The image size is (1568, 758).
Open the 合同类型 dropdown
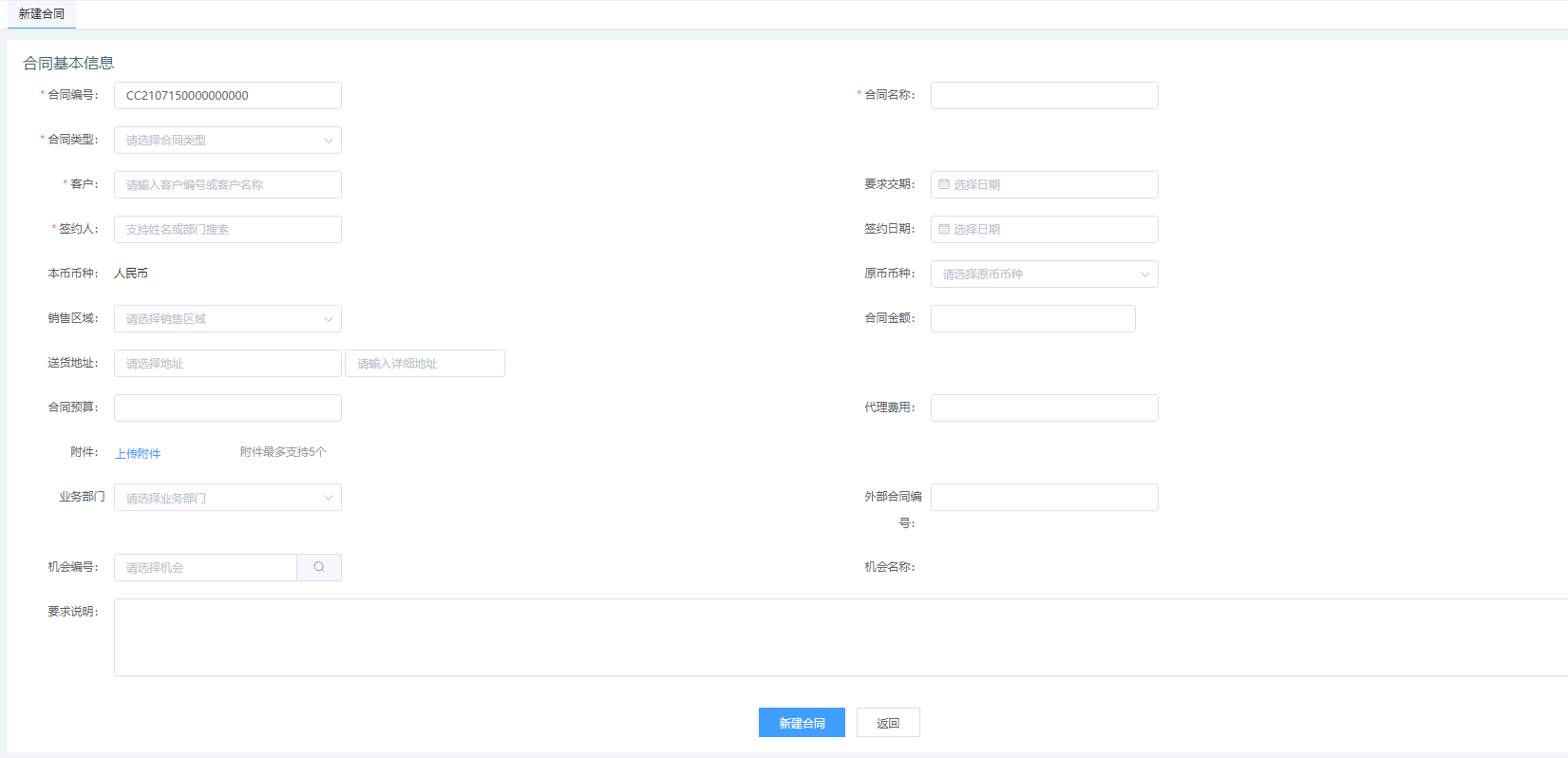pos(227,141)
